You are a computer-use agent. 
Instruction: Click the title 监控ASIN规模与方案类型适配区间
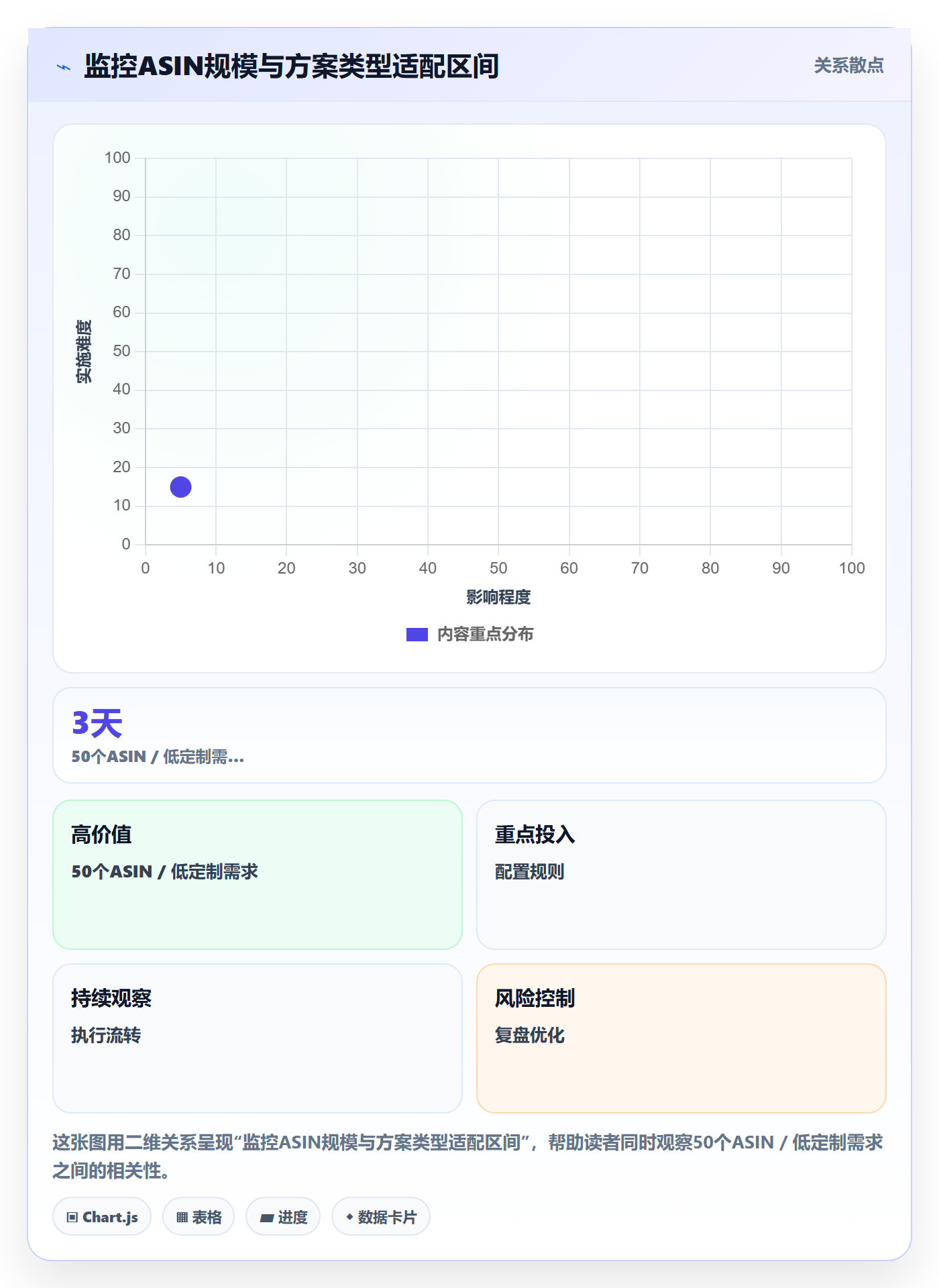(x=291, y=66)
